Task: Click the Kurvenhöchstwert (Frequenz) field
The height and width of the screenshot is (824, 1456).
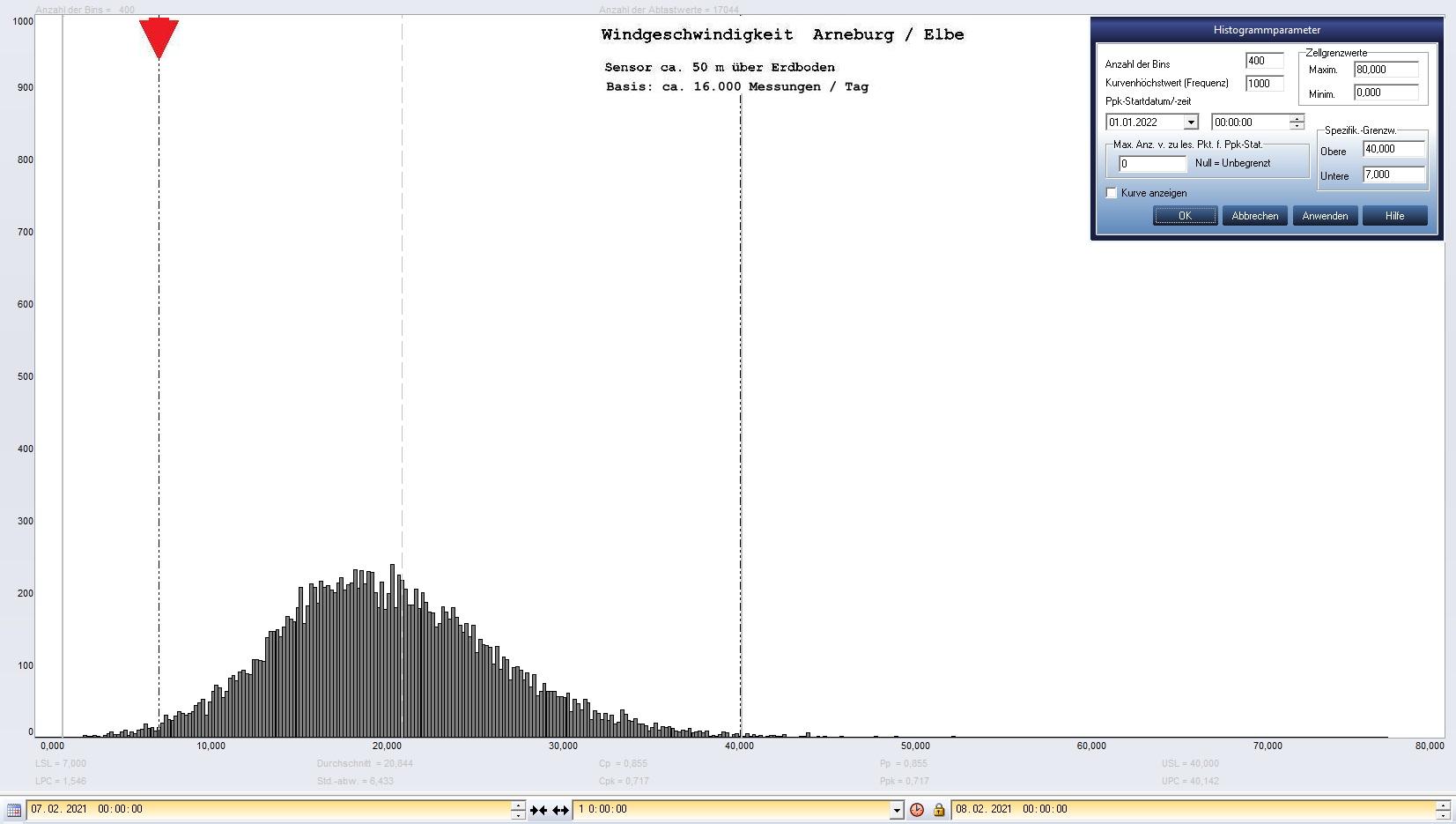Action: [1264, 84]
